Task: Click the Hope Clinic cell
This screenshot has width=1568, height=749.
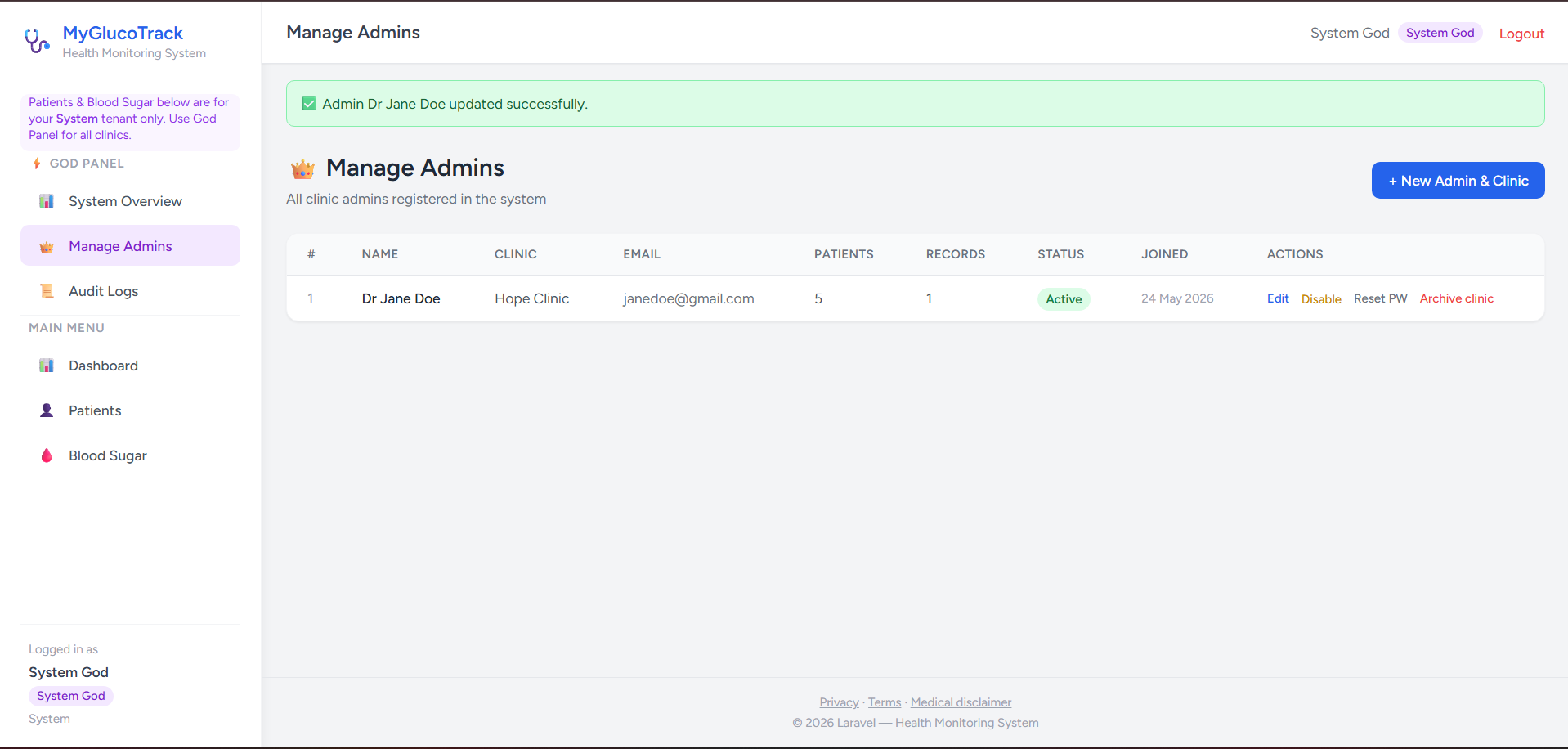Action: [x=531, y=298]
